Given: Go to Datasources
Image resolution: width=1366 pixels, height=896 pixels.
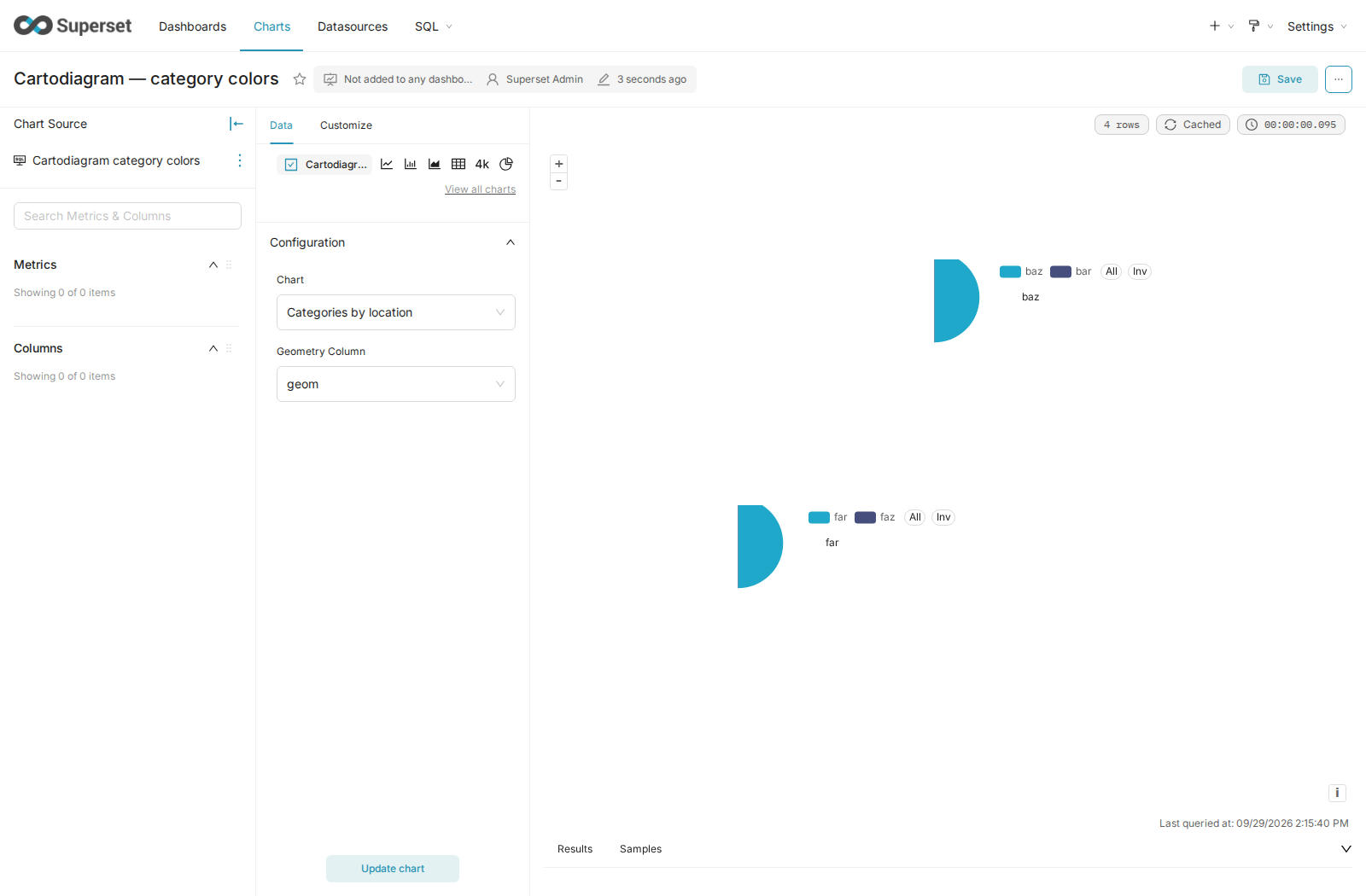Looking at the screenshot, I should point(353,26).
